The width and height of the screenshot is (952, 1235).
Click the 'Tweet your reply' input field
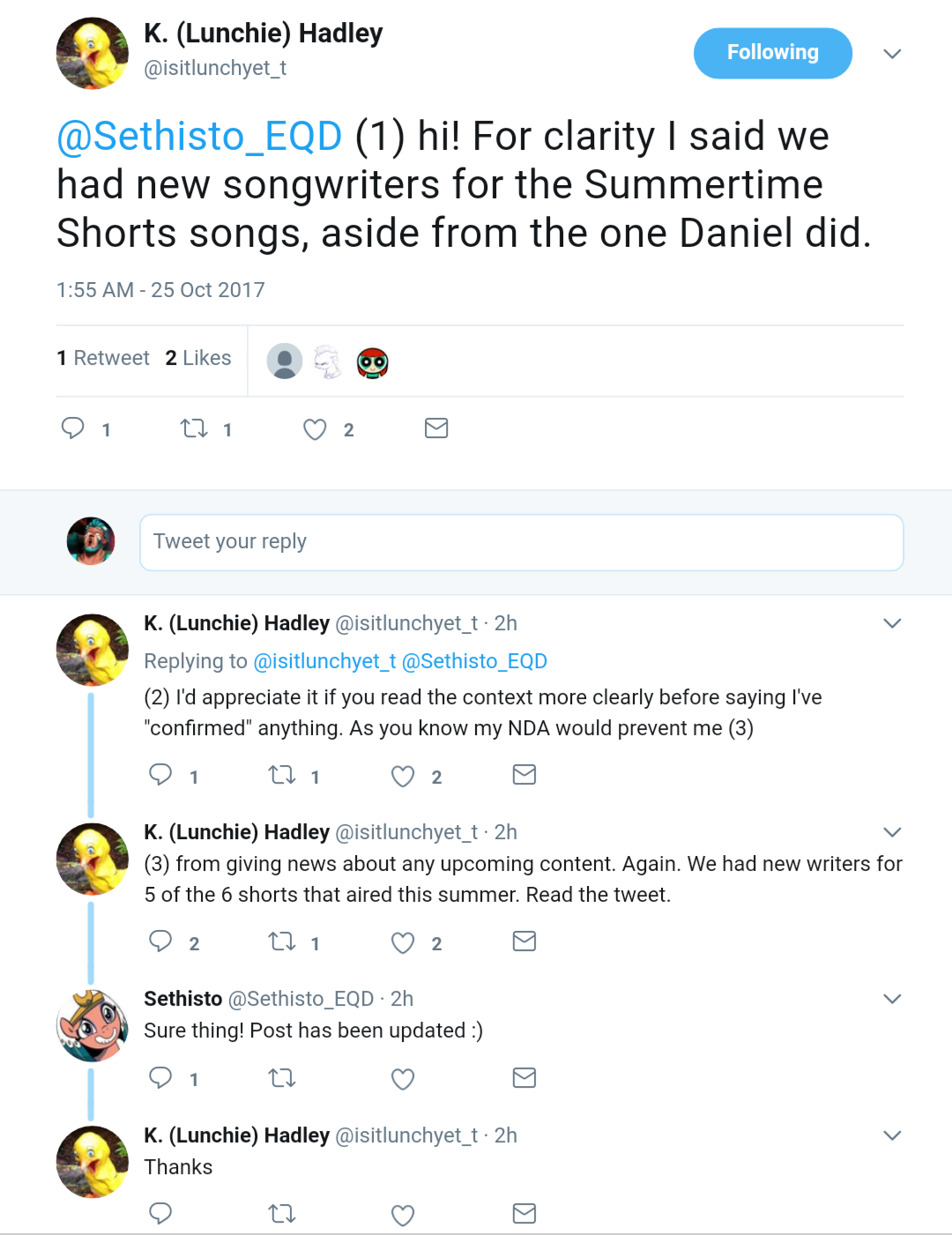521,542
